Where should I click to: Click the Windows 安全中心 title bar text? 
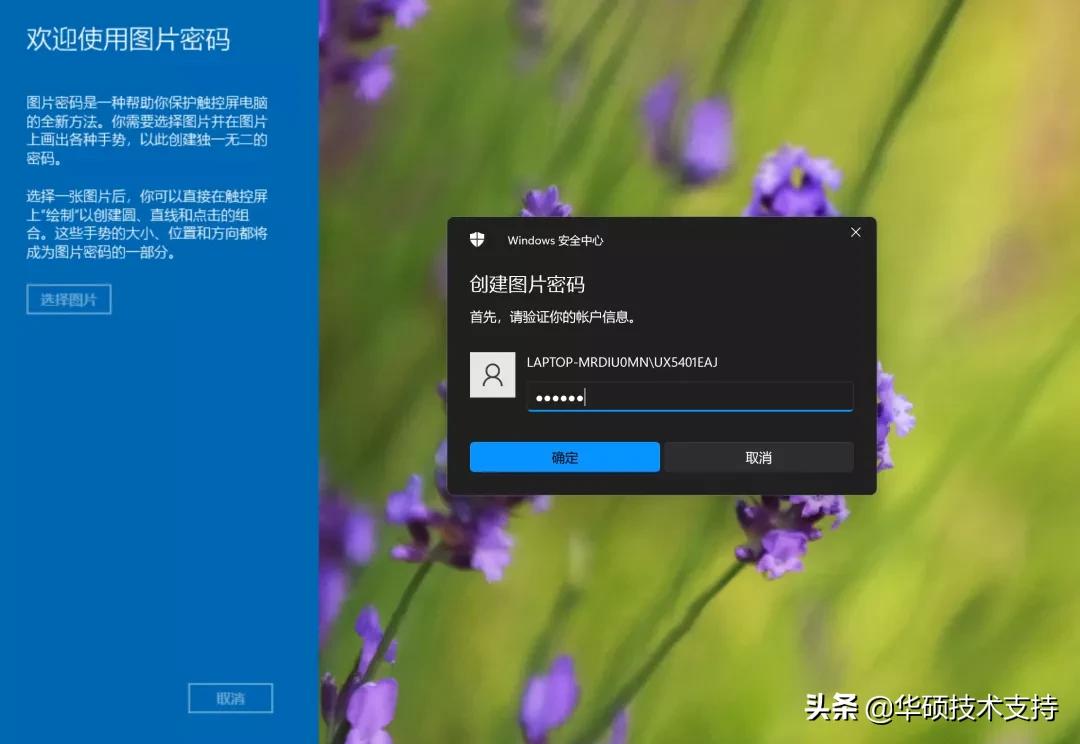pos(555,240)
